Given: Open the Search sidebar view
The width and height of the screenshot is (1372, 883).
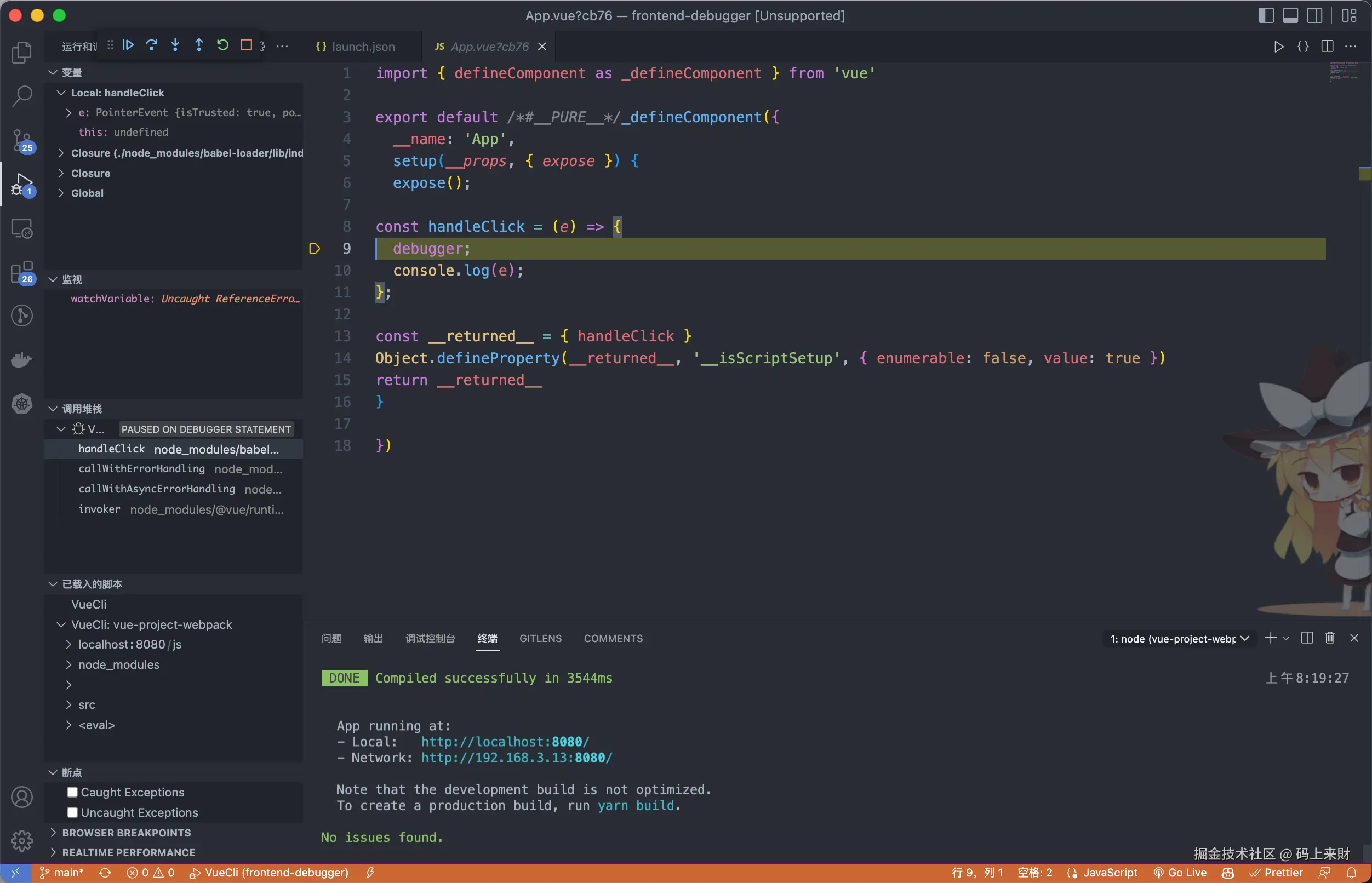Looking at the screenshot, I should click(22, 96).
